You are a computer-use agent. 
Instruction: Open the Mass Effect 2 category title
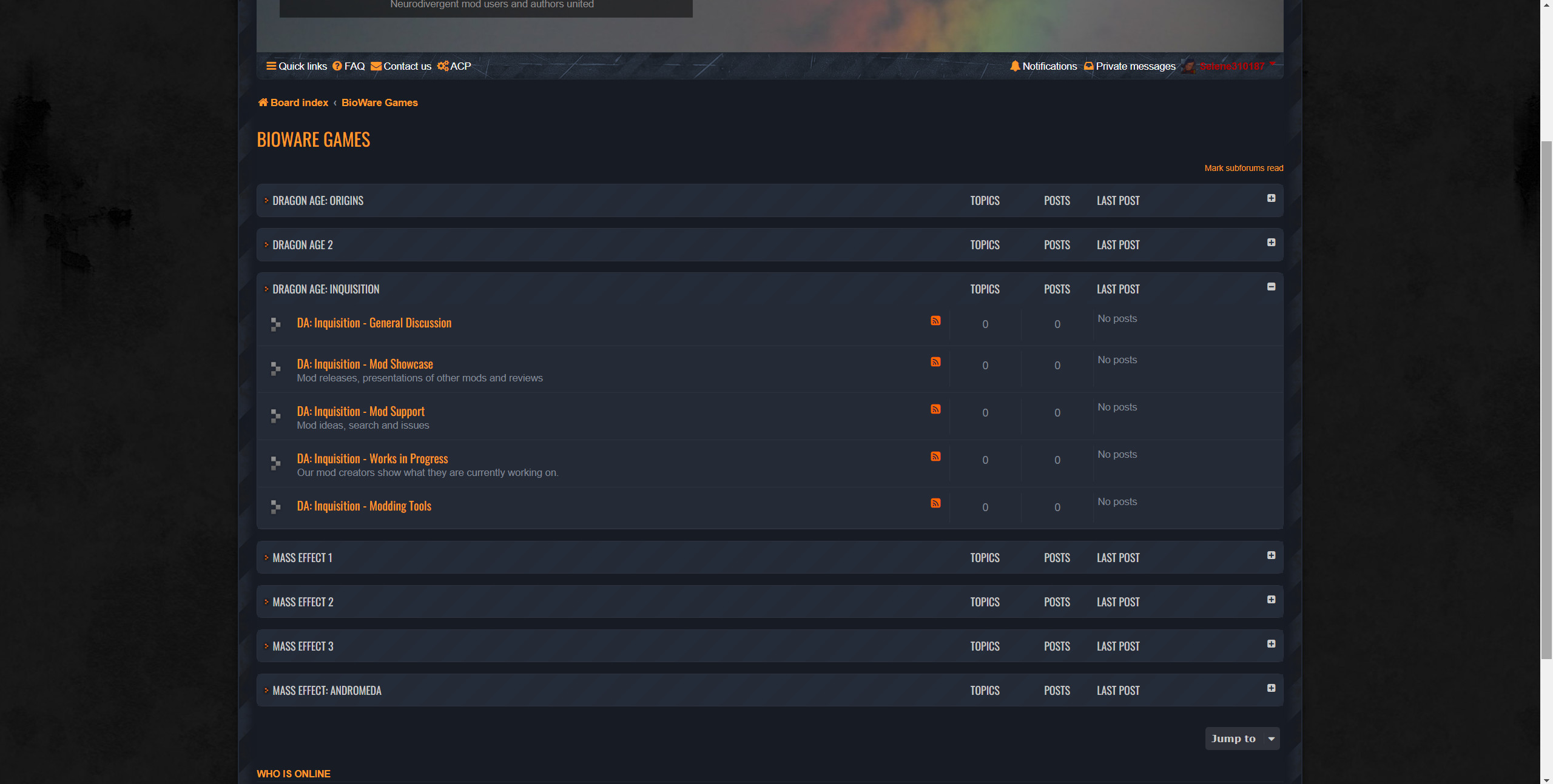tap(303, 602)
